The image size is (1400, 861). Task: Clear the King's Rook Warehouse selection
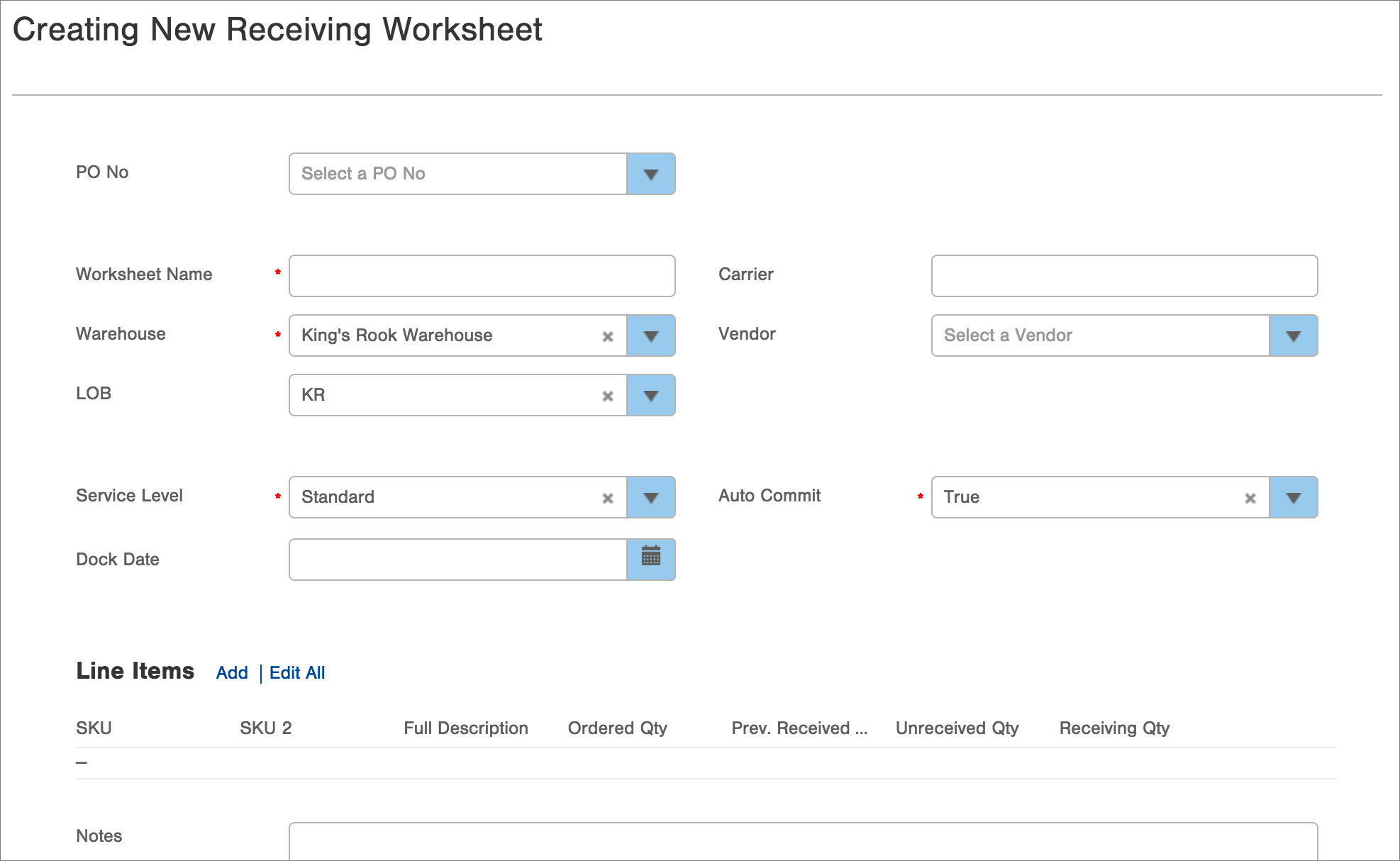tap(608, 336)
